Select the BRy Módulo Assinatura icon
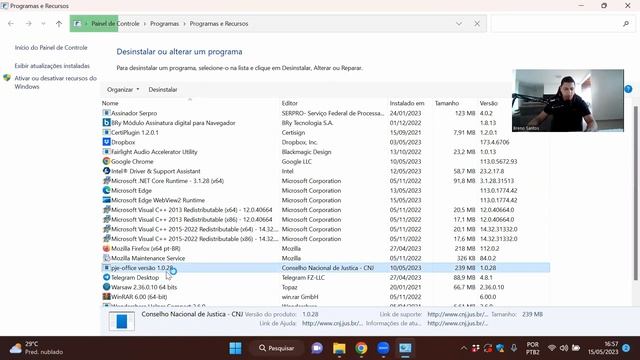Image resolution: width=640 pixels, height=360 pixels. [107, 122]
